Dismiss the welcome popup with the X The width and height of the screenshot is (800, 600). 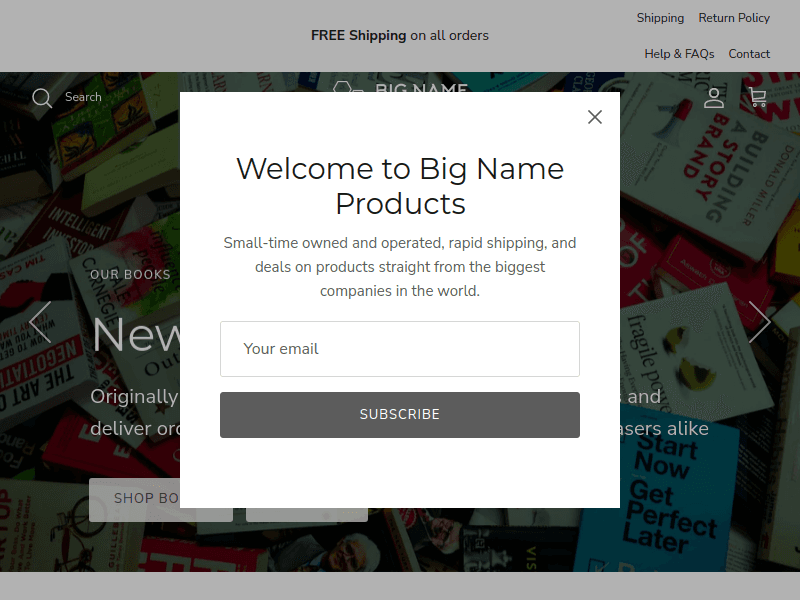pos(594,117)
